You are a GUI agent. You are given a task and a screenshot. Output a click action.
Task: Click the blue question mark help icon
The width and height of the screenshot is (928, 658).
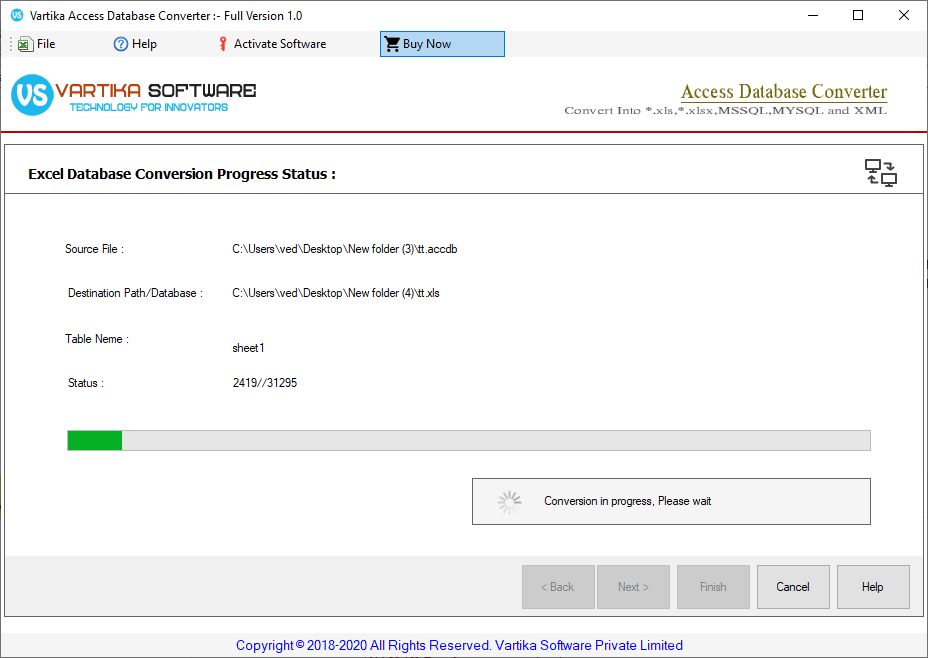point(121,44)
